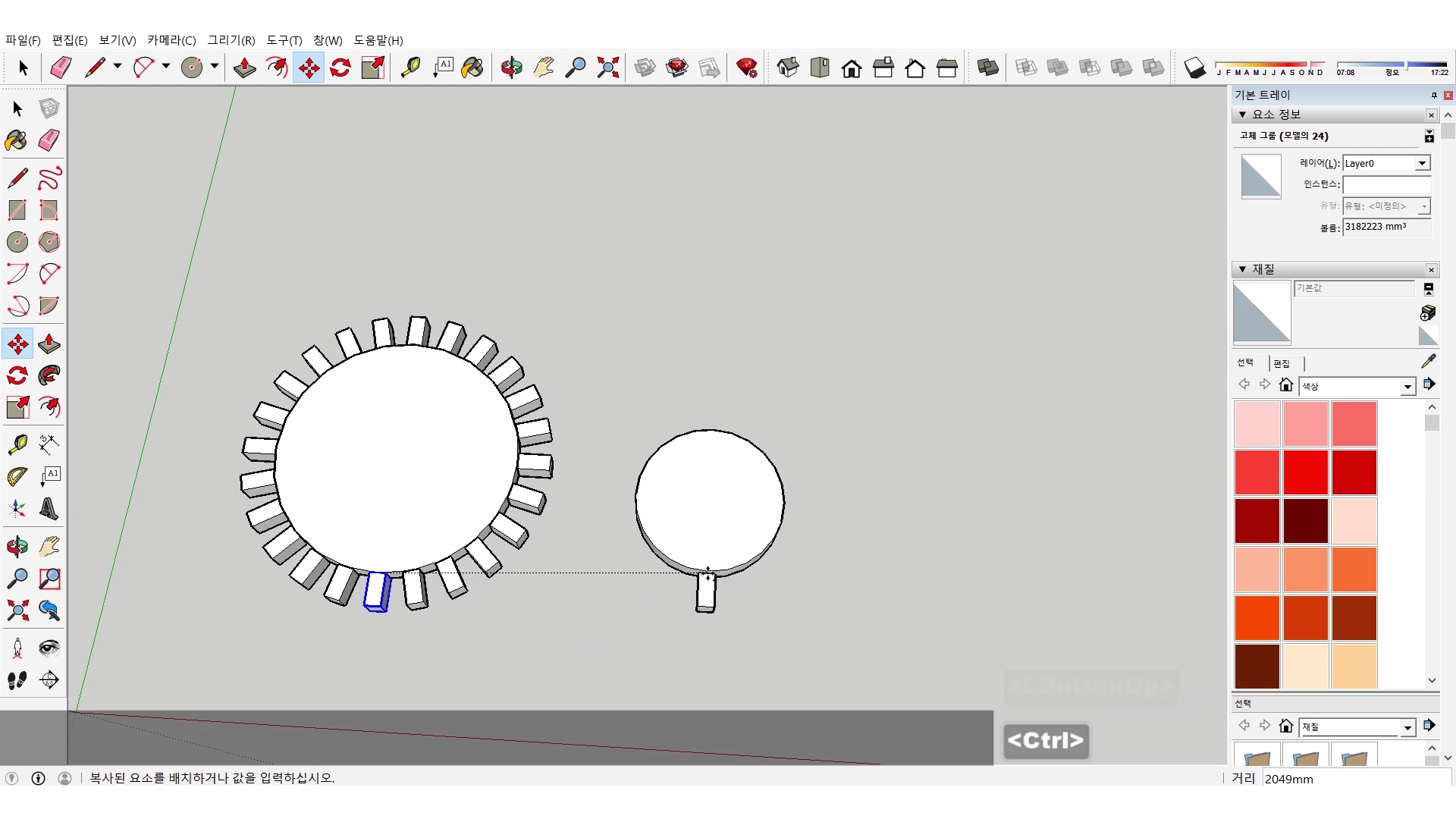Screen dimensions: 1456x819
Task: Activate the Tape Measure tool in left toolbar
Action: click(x=17, y=444)
